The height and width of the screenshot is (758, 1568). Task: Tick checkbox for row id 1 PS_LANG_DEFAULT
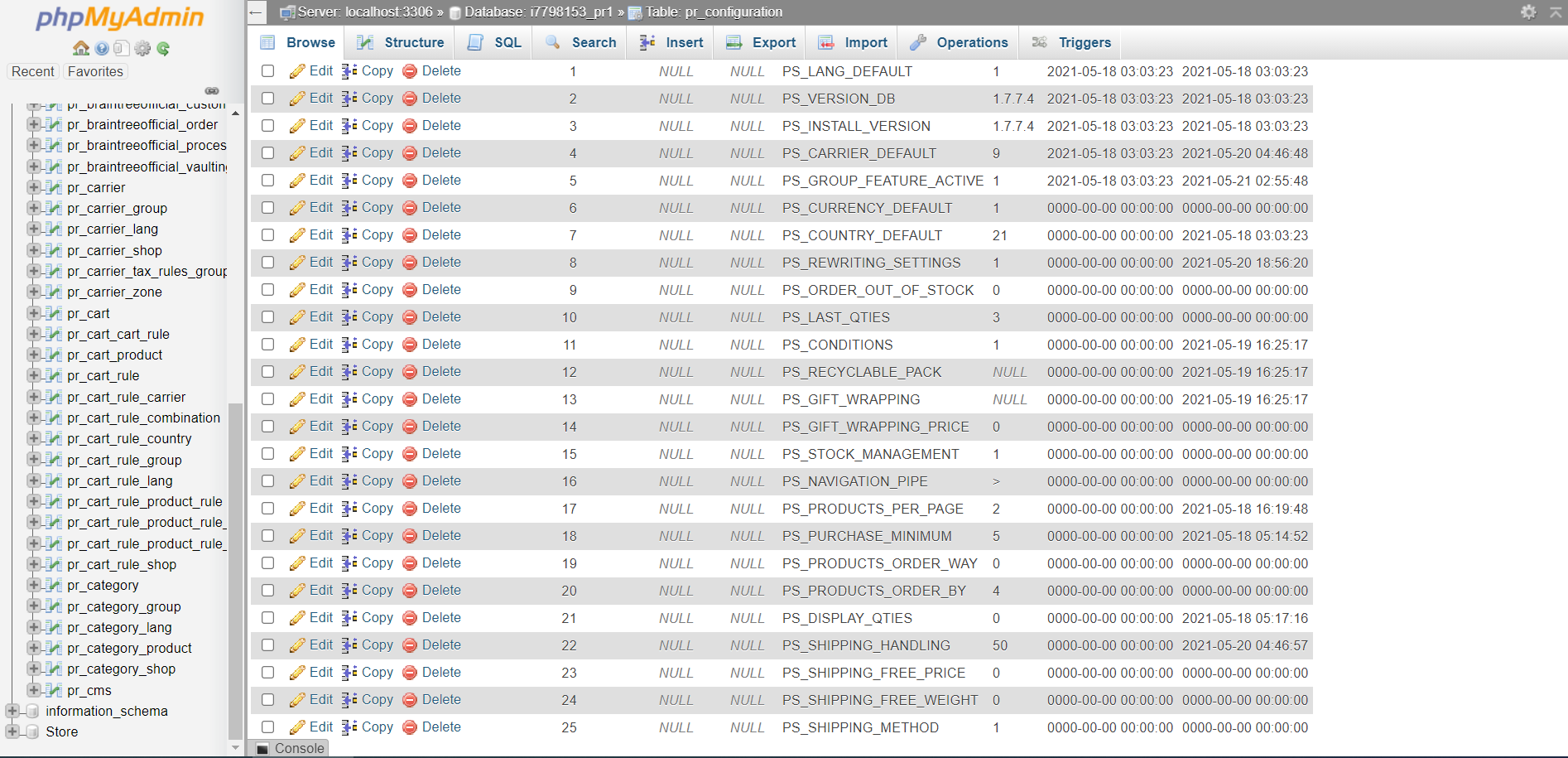[267, 71]
